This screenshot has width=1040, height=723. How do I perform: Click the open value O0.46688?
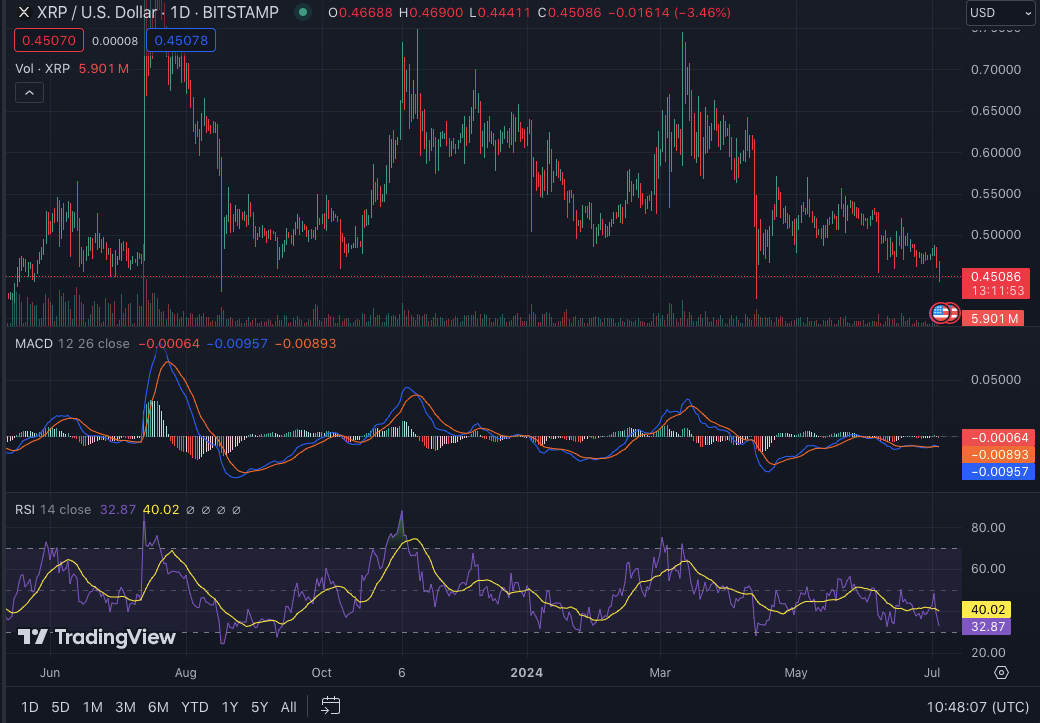[x=360, y=13]
